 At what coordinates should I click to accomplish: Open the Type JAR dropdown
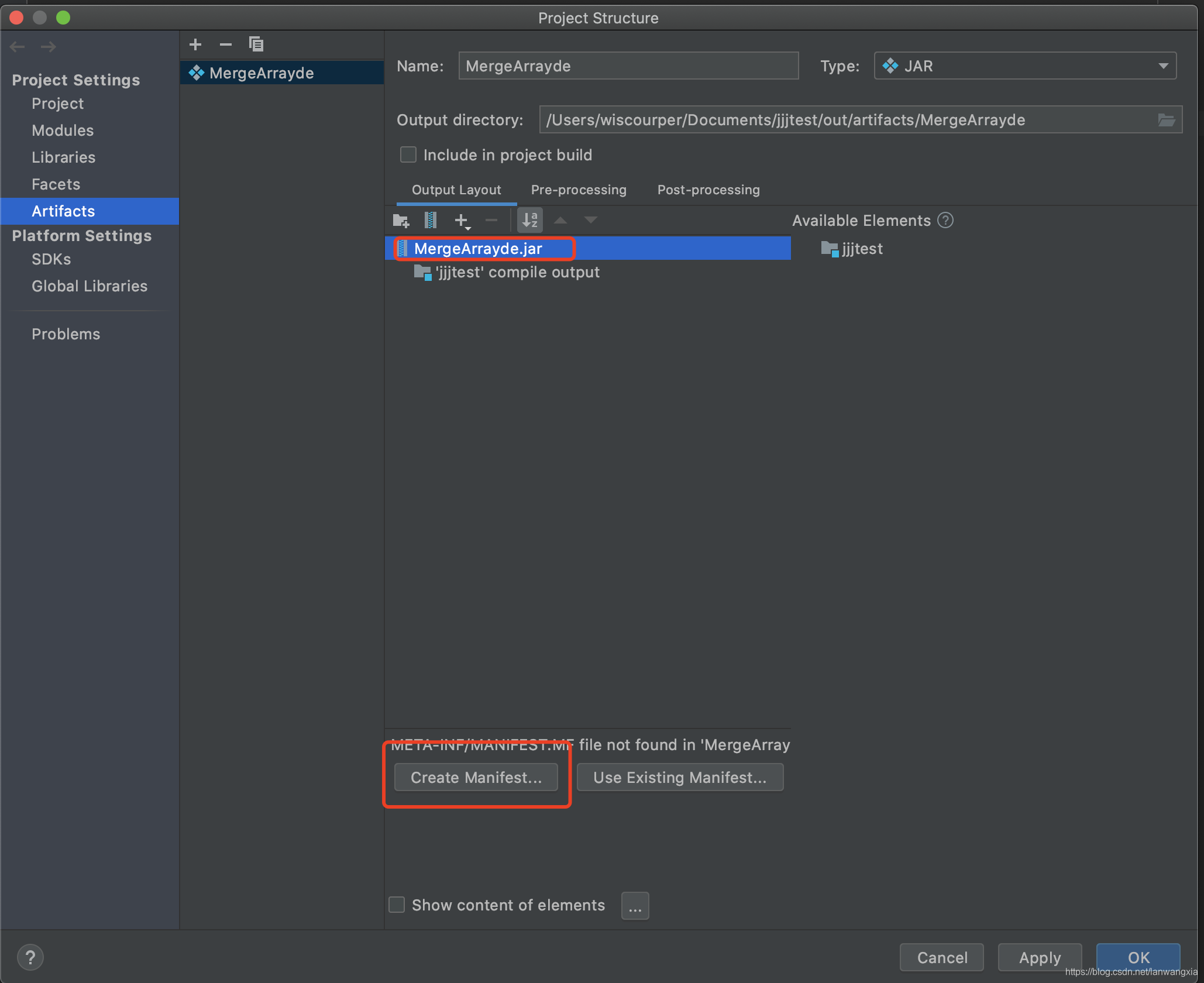pyautogui.click(x=1025, y=66)
